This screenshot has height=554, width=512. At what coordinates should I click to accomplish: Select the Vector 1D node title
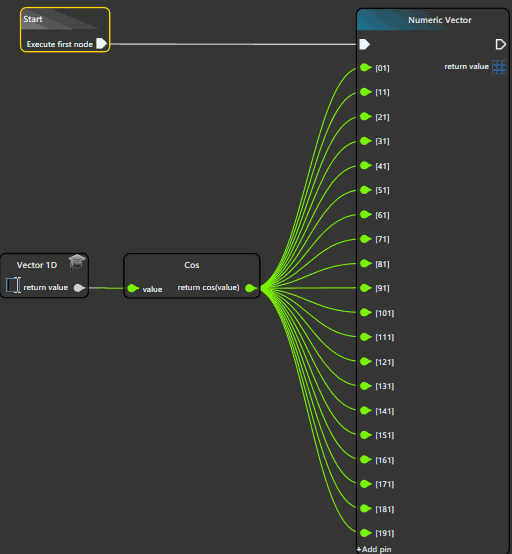click(x=37, y=265)
